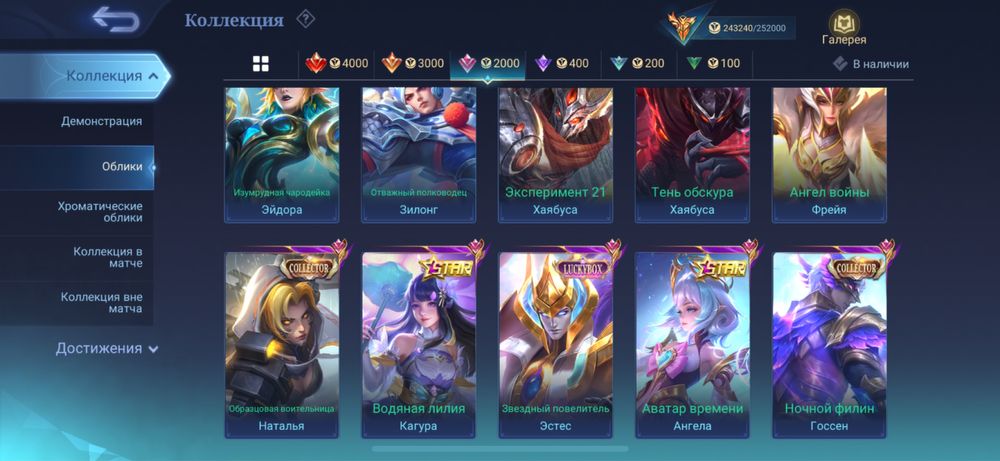Select the Хаябуса Эксперимент 21 skin
Image resolution: width=1000 pixels, height=461 pixels.
[x=555, y=155]
